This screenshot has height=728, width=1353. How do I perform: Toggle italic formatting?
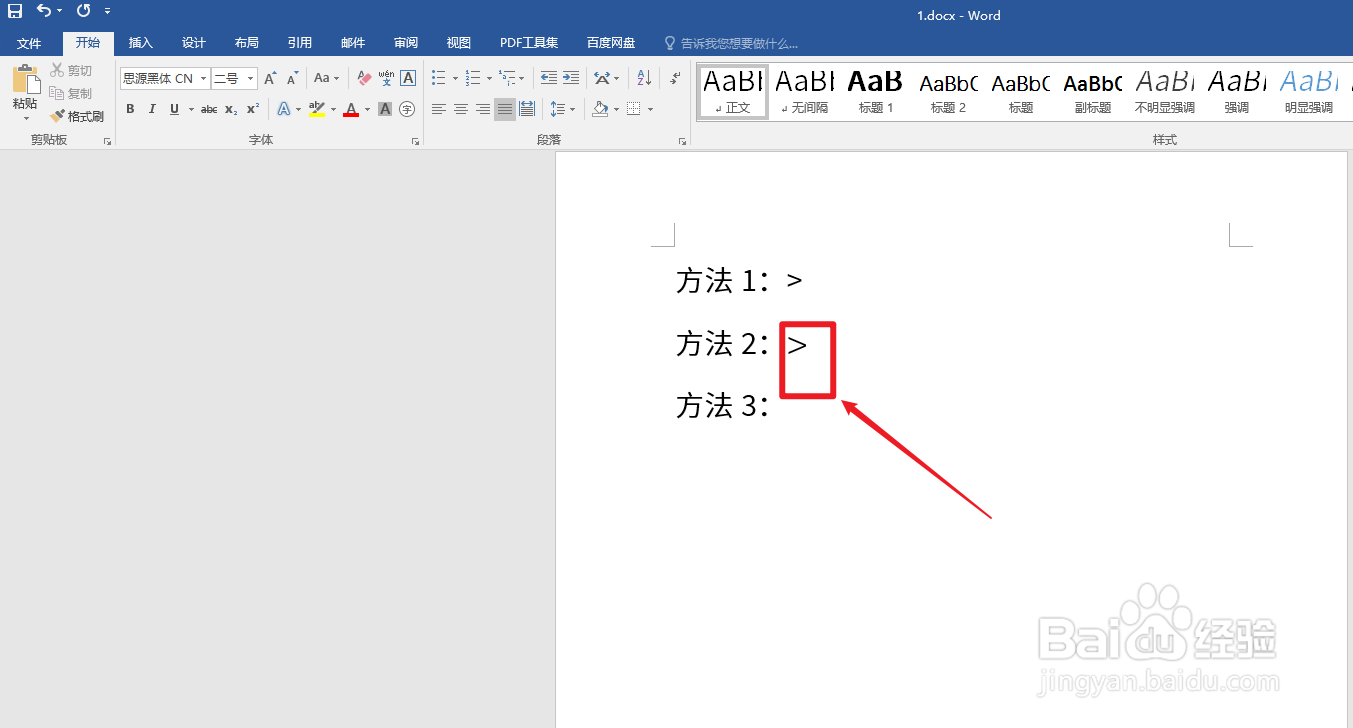coord(152,109)
